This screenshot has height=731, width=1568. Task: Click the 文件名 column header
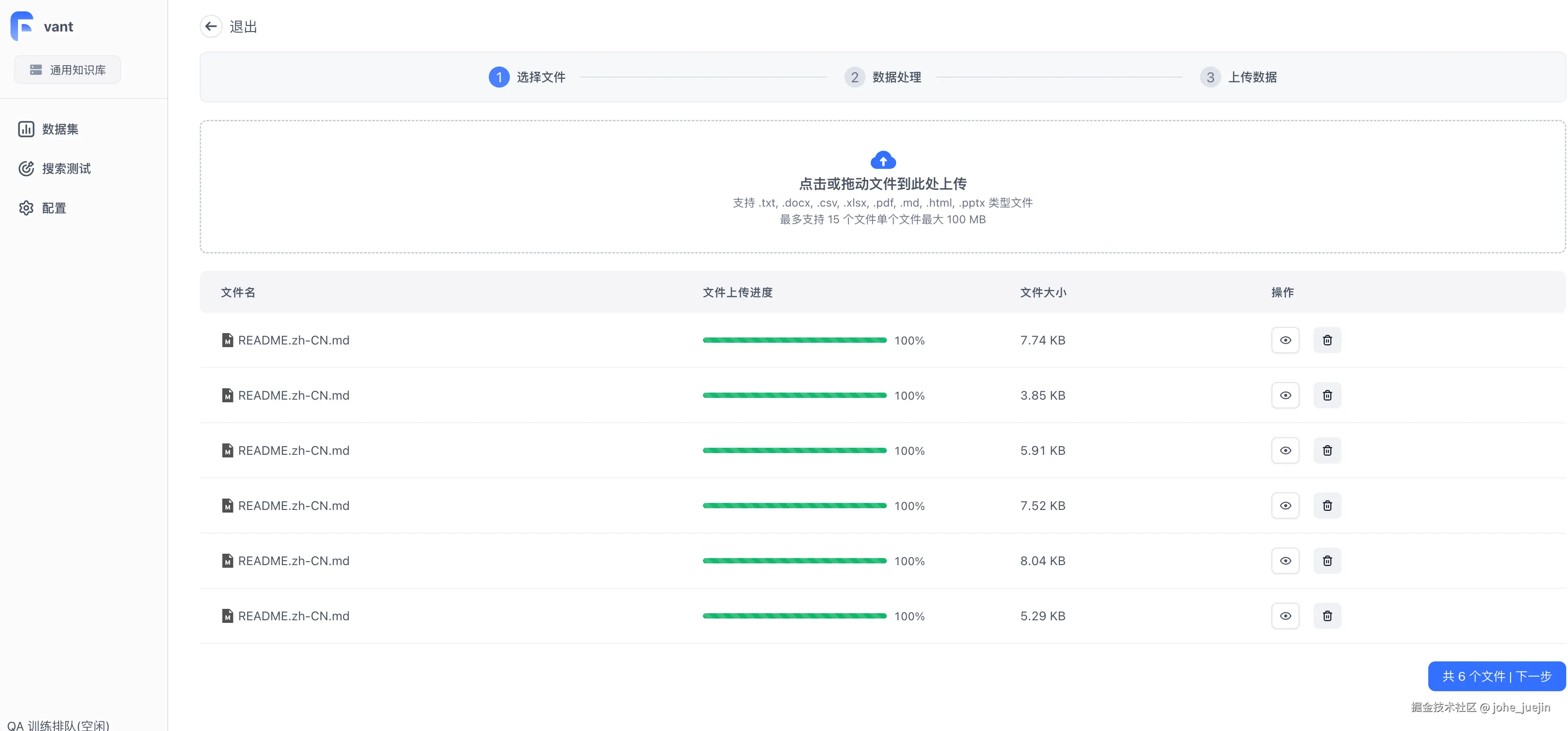(x=238, y=292)
